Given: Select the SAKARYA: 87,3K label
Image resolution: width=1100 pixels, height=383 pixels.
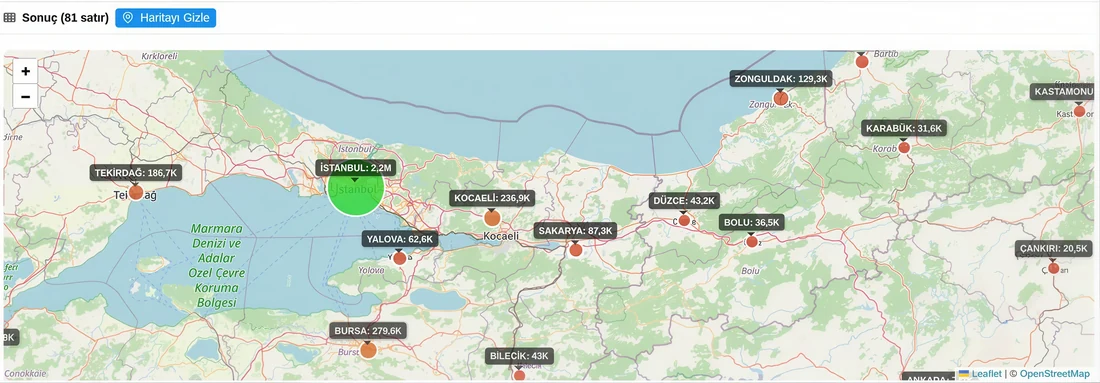Looking at the screenshot, I should [x=575, y=231].
